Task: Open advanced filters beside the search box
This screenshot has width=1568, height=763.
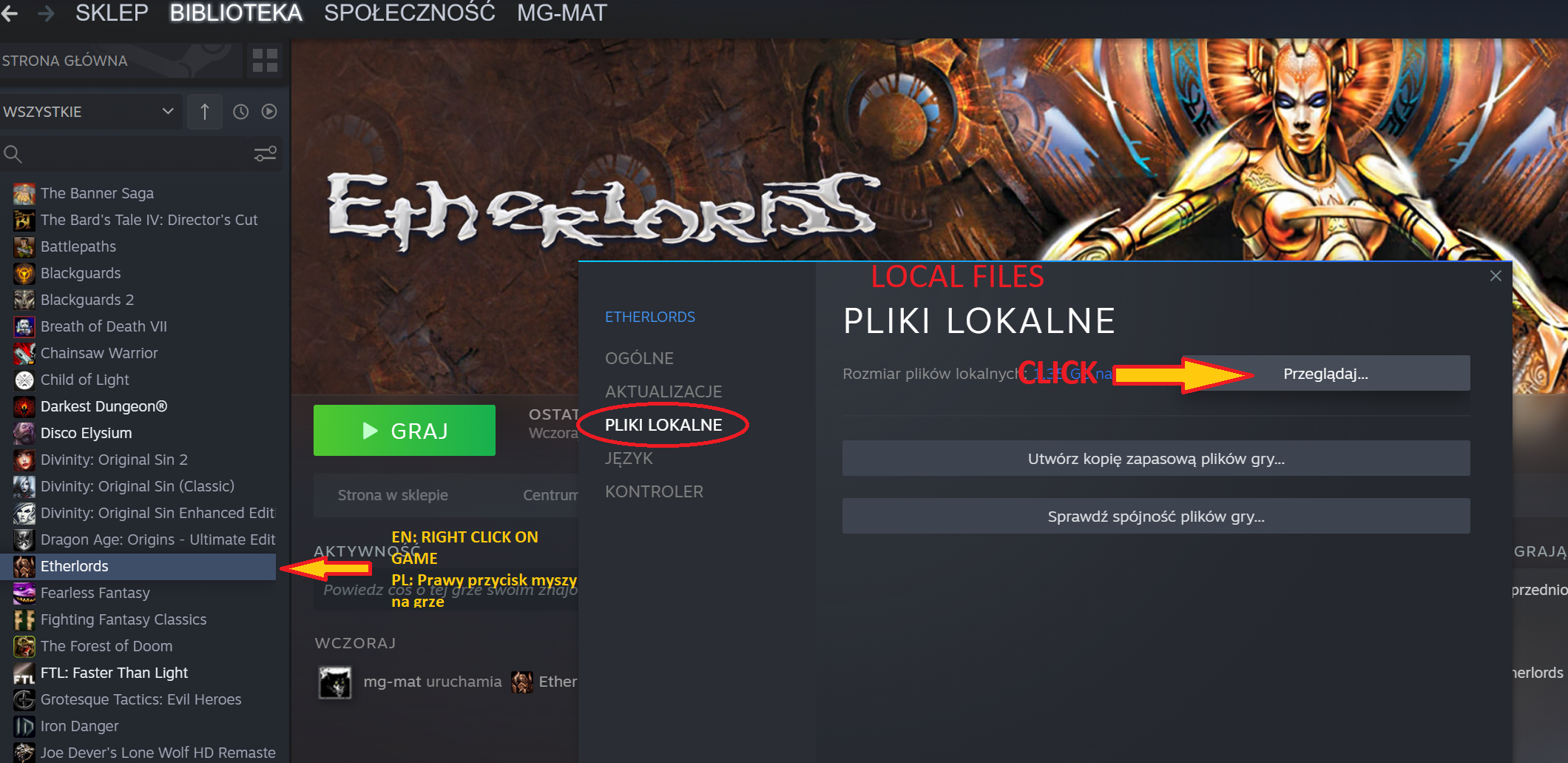Action: pos(265,154)
